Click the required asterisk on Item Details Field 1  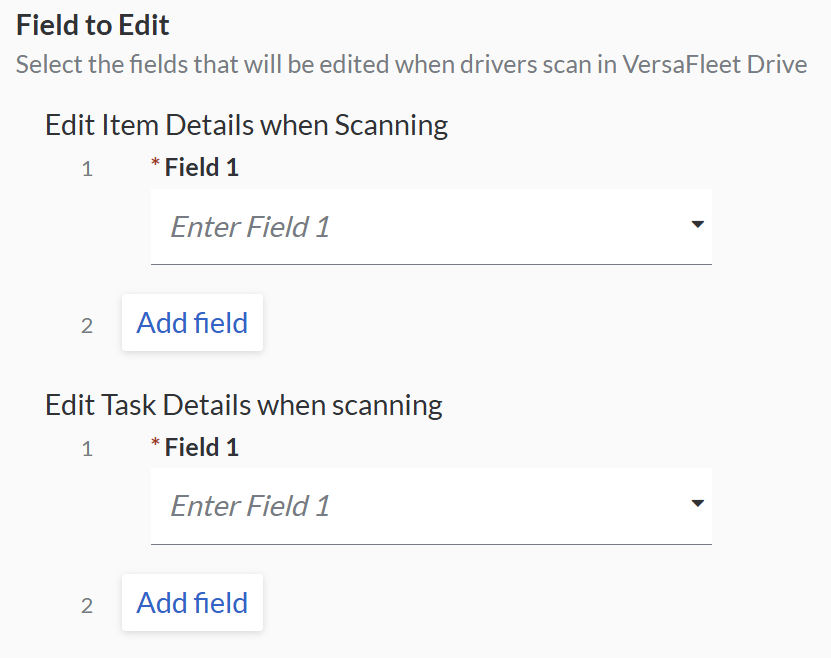tap(155, 166)
